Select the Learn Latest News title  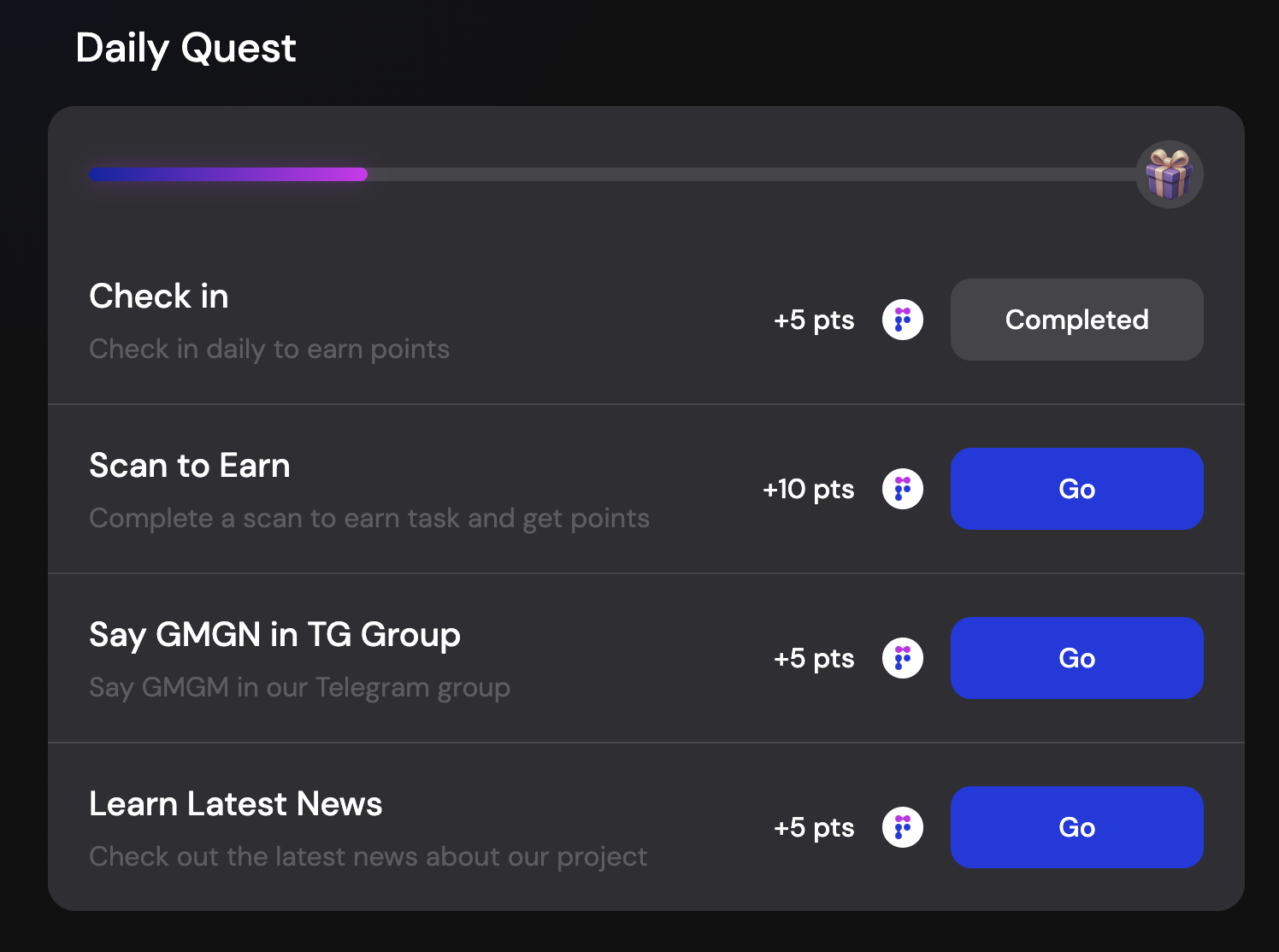[x=236, y=804]
